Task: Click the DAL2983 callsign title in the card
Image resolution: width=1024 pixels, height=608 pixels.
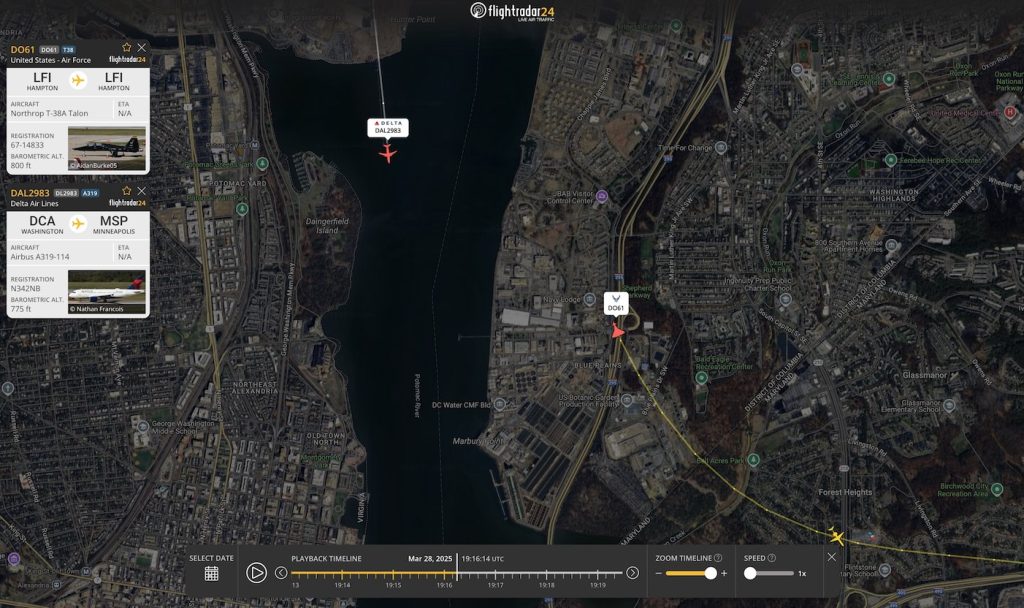Action: [30, 193]
